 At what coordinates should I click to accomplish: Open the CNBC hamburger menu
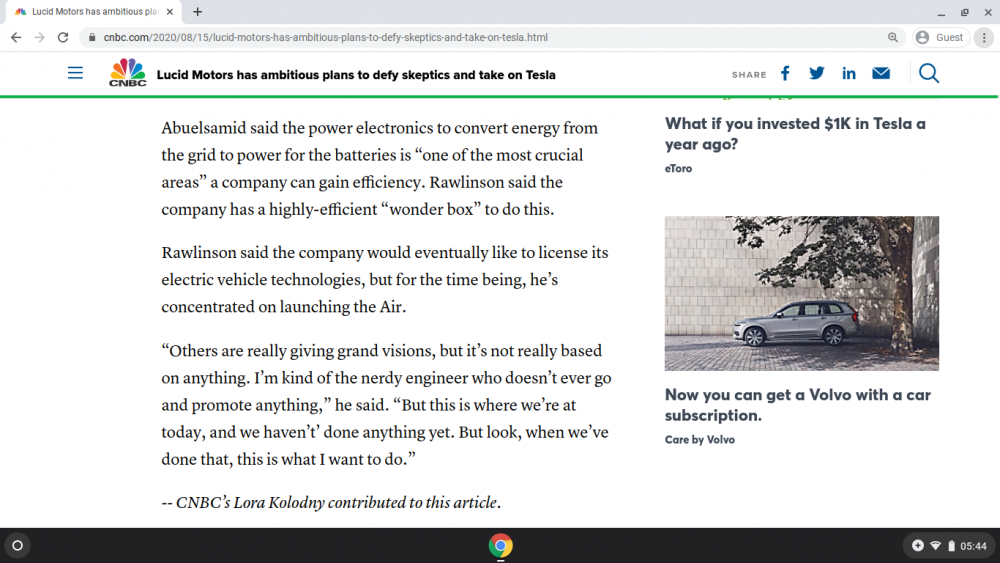(75, 73)
